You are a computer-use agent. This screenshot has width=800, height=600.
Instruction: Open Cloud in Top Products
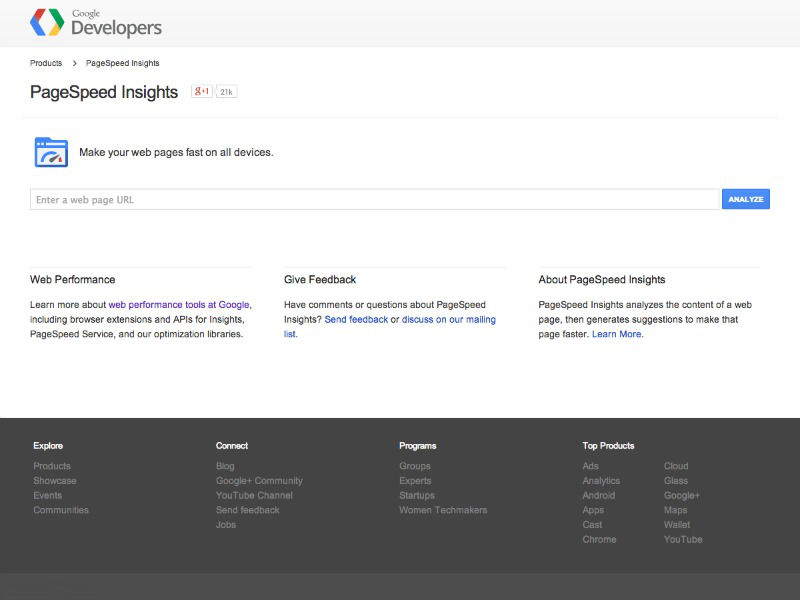(676, 466)
